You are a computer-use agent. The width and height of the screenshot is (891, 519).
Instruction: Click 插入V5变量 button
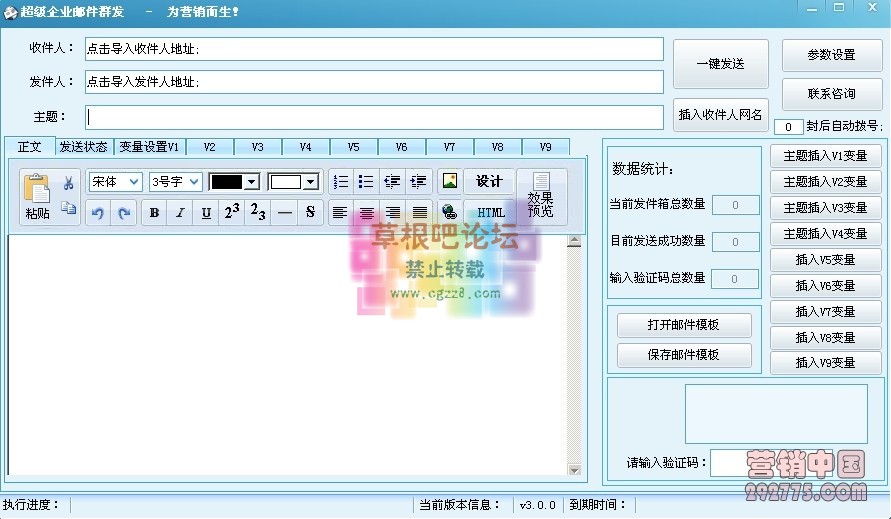[826, 260]
